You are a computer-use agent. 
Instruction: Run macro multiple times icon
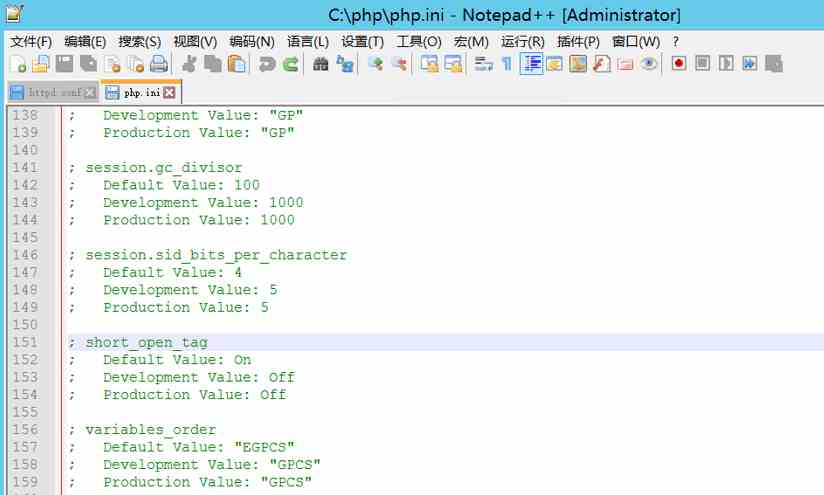(x=750, y=64)
